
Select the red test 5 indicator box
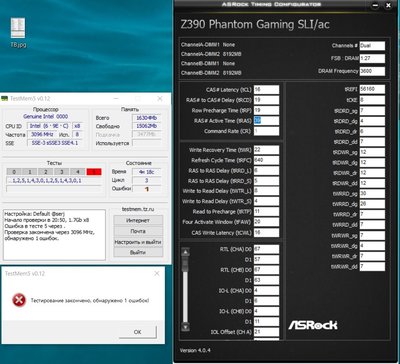pyautogui.click(x=94, y=172)
